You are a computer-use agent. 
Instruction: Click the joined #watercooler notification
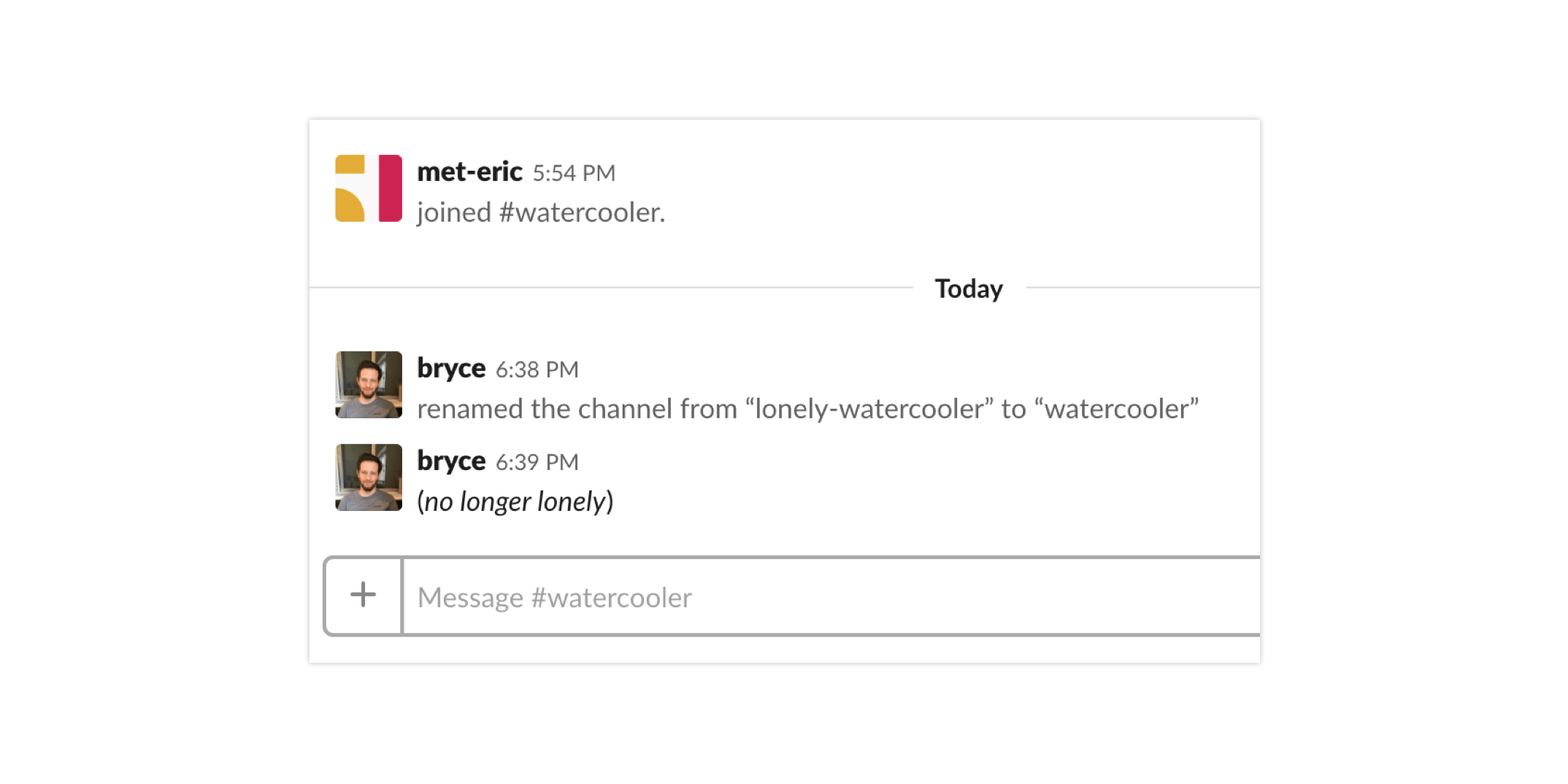click(x=539, y=212)
